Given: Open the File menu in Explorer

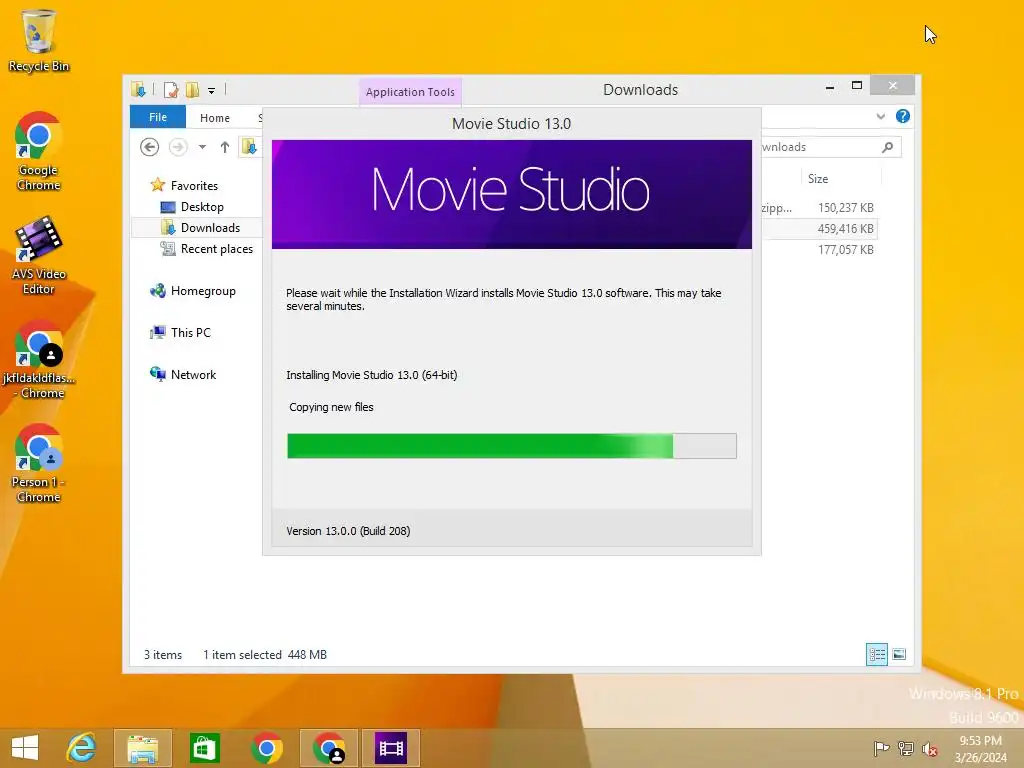Looking at the screenshot, I should [x=157, y=117].
